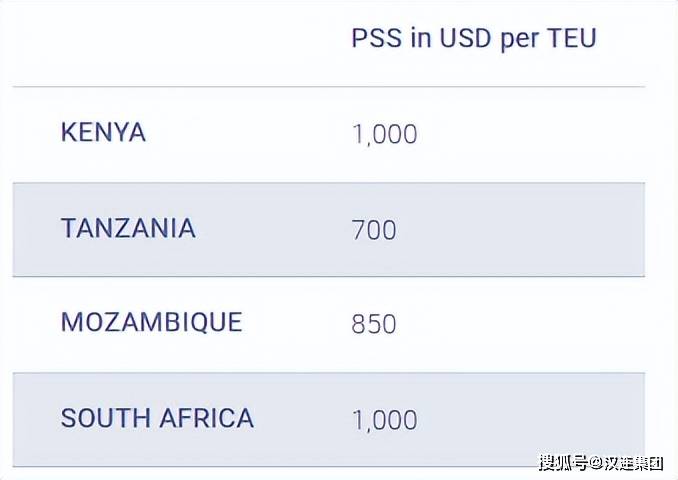Click the empty header cell above KENYA
The image size is (678, 480).
click(x=173, y=43)
